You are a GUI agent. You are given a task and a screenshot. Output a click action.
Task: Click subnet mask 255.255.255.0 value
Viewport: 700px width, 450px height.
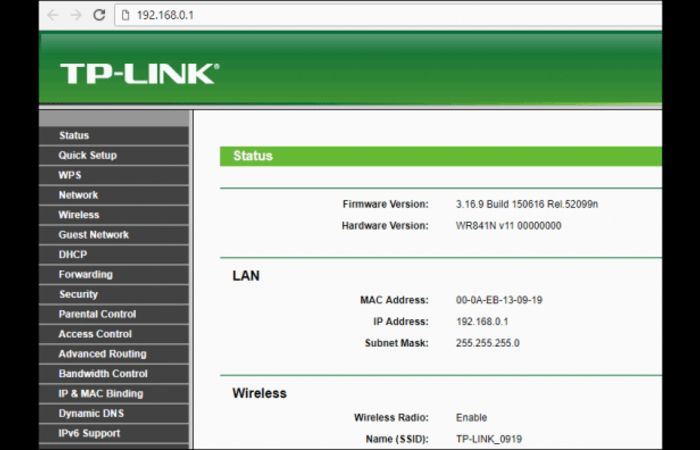tap(488, 343)
